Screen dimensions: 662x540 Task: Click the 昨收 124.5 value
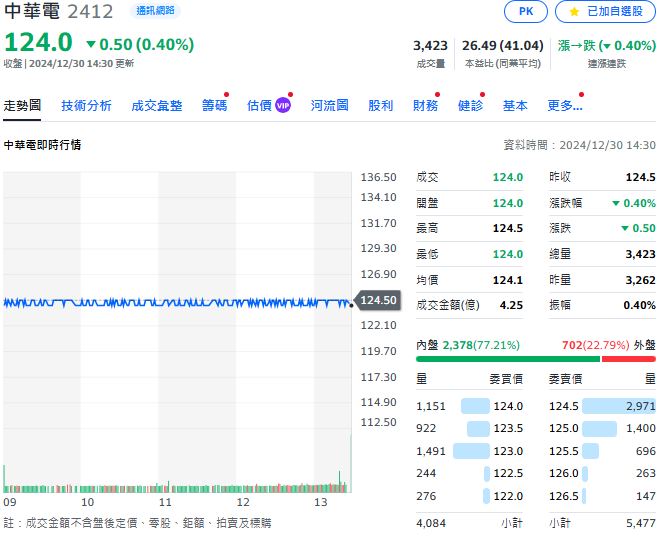[640, 177]
